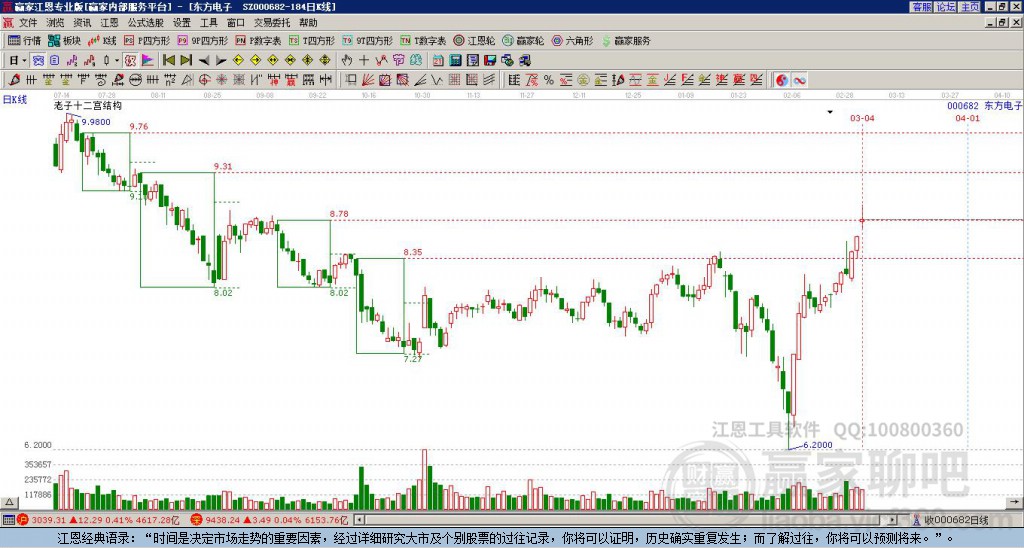This screenshot has width=1024, height=548.
Task: Select the percent % line tool
Action: coord(549,80)
